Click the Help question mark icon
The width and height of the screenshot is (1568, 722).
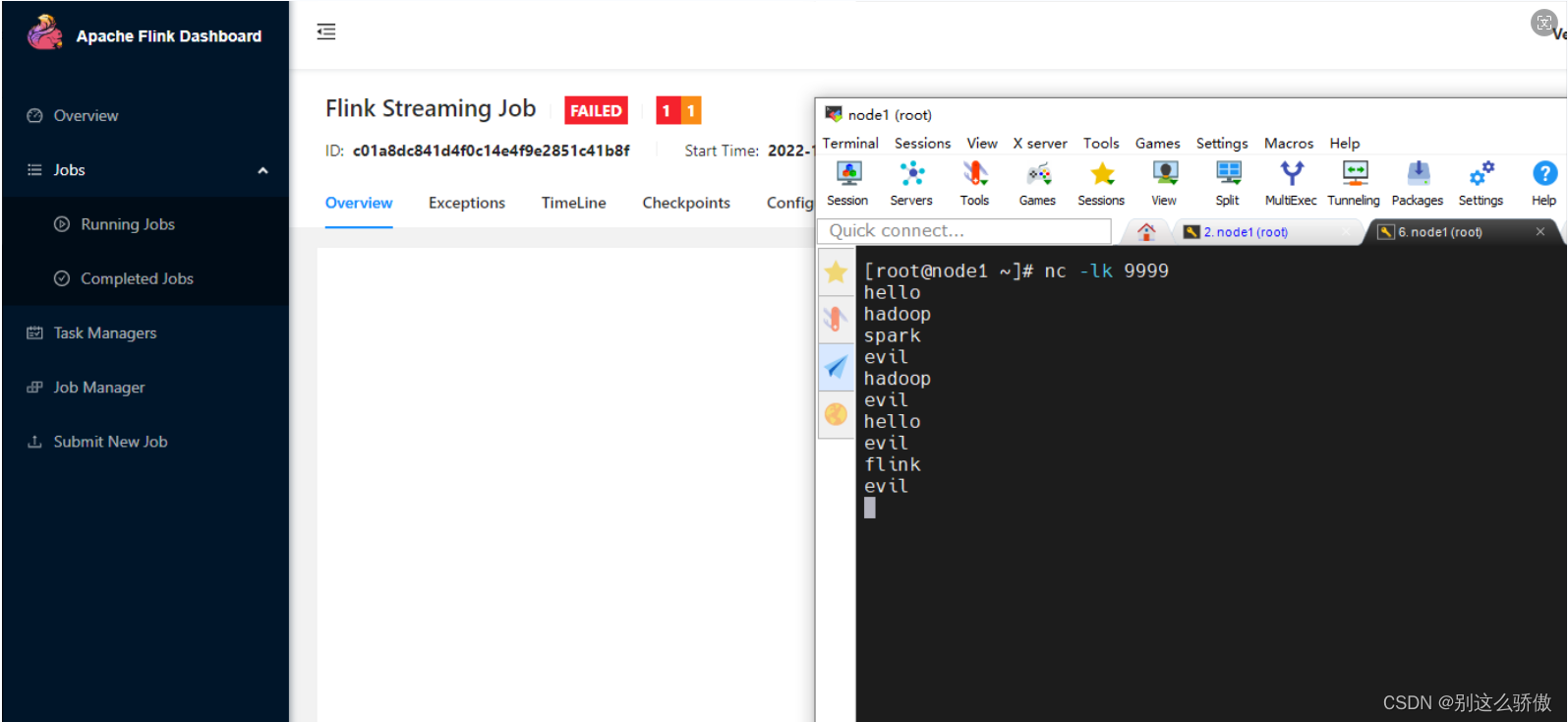(1543, 183)
